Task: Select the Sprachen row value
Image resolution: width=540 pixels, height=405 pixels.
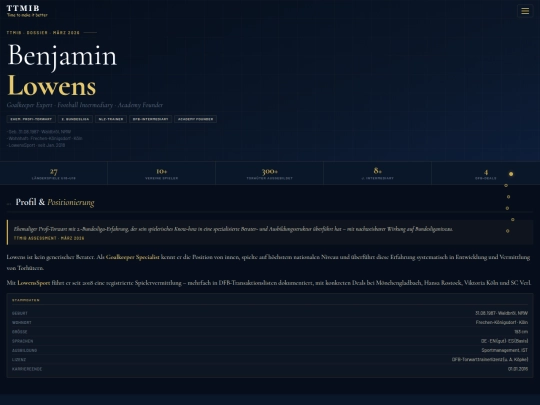Action: [504, 341]
